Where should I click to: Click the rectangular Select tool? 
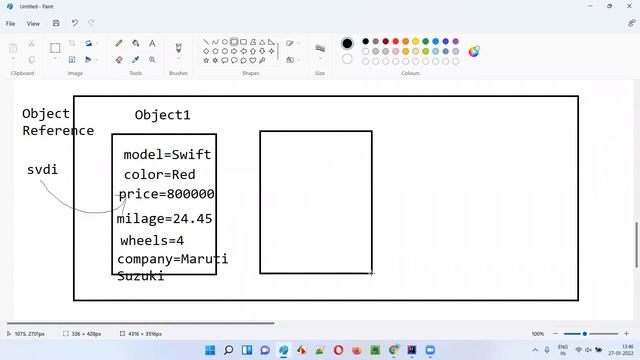point(55,48)
